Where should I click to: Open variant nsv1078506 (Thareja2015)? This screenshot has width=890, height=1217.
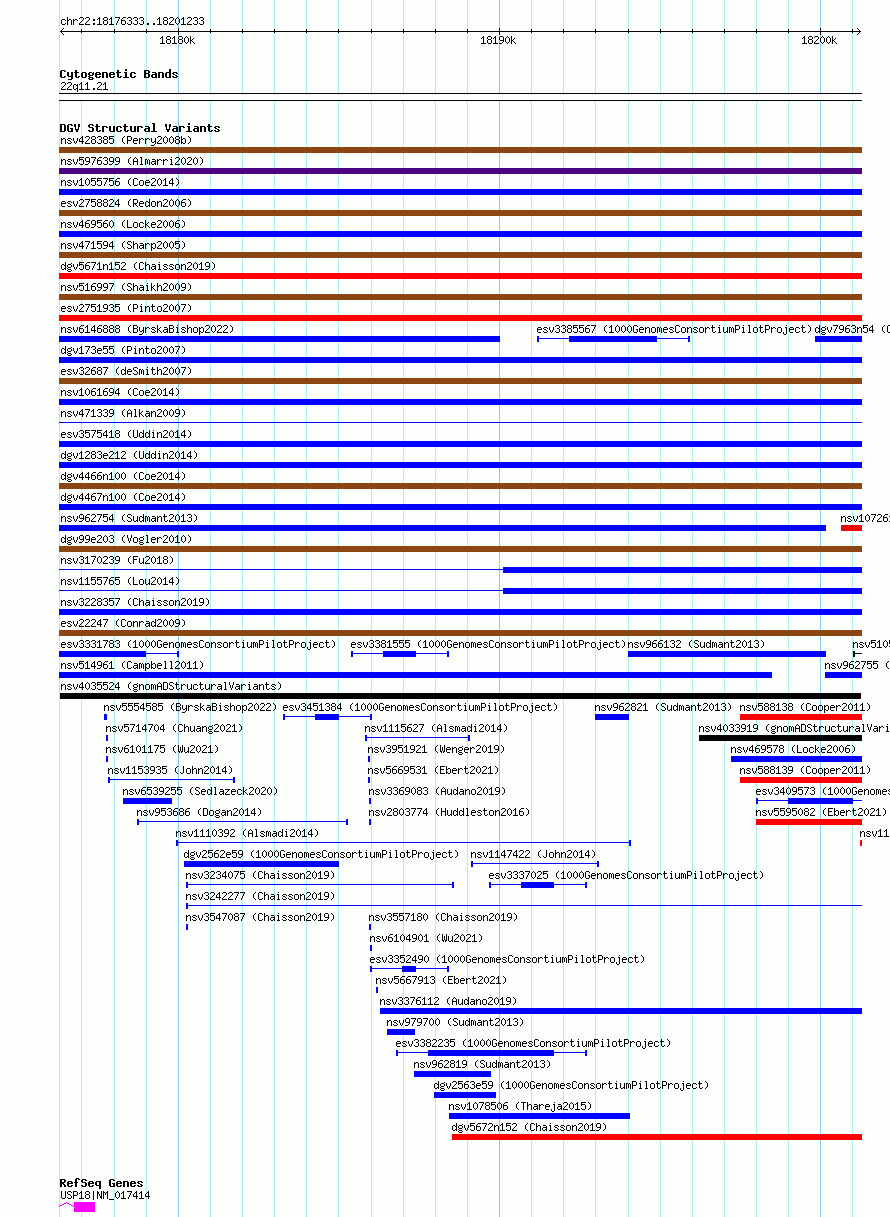[520, 1106]
